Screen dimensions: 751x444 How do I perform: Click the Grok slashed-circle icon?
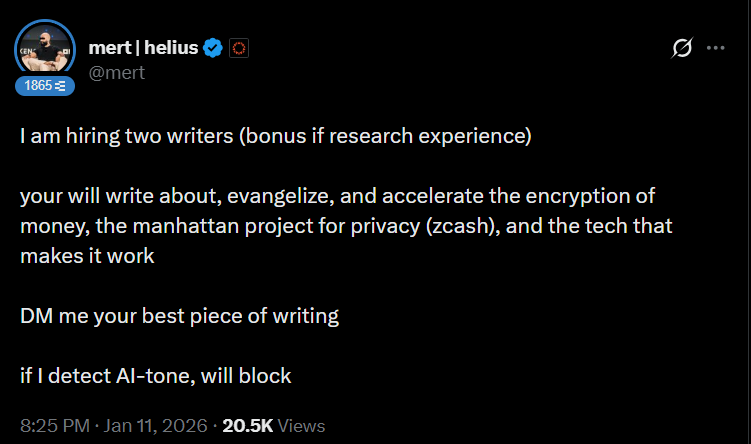(x=683, y=48)
